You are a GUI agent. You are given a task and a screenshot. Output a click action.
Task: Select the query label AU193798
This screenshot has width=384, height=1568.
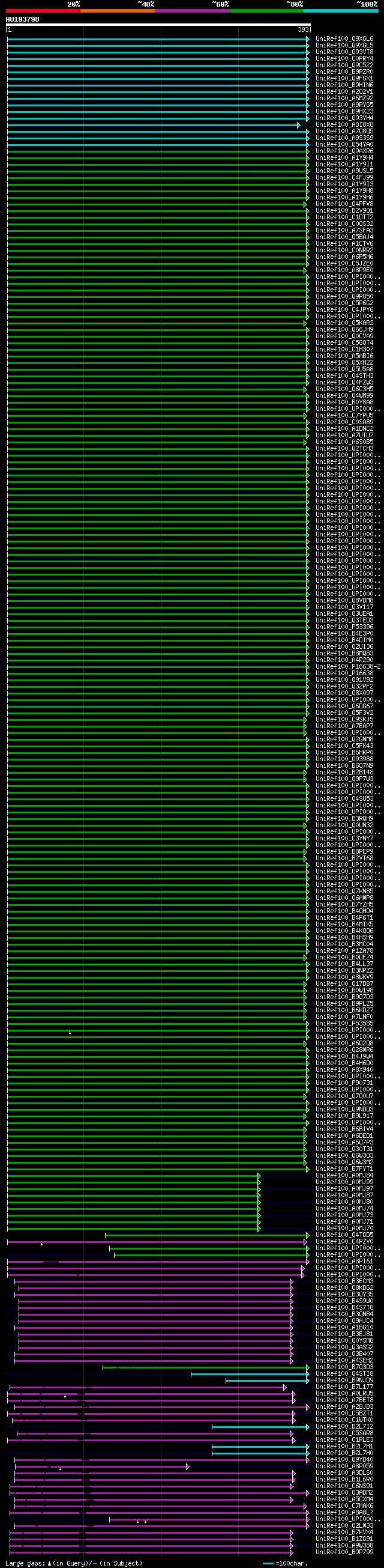click(x=22, y=19)
